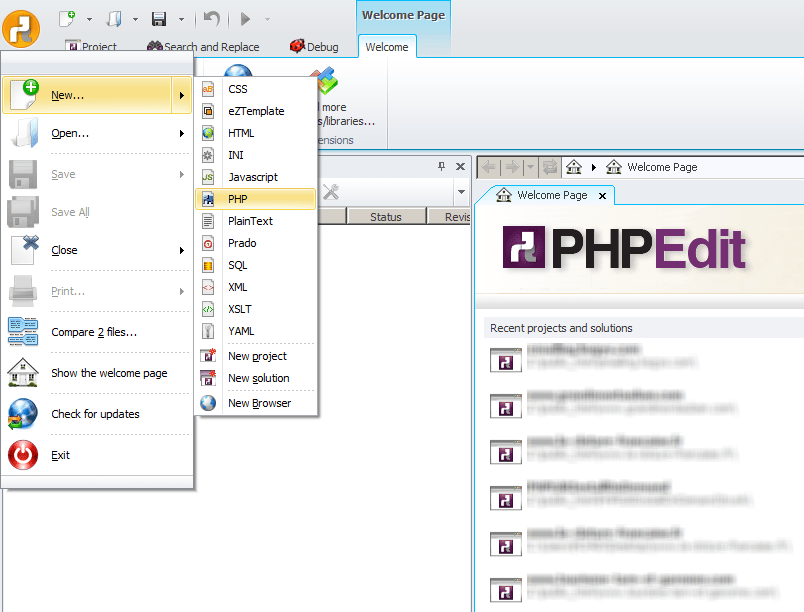Close the Welcome Page document tab
Image resolution: width=804 pixels, height=612 pixels.
coord(602,196)
